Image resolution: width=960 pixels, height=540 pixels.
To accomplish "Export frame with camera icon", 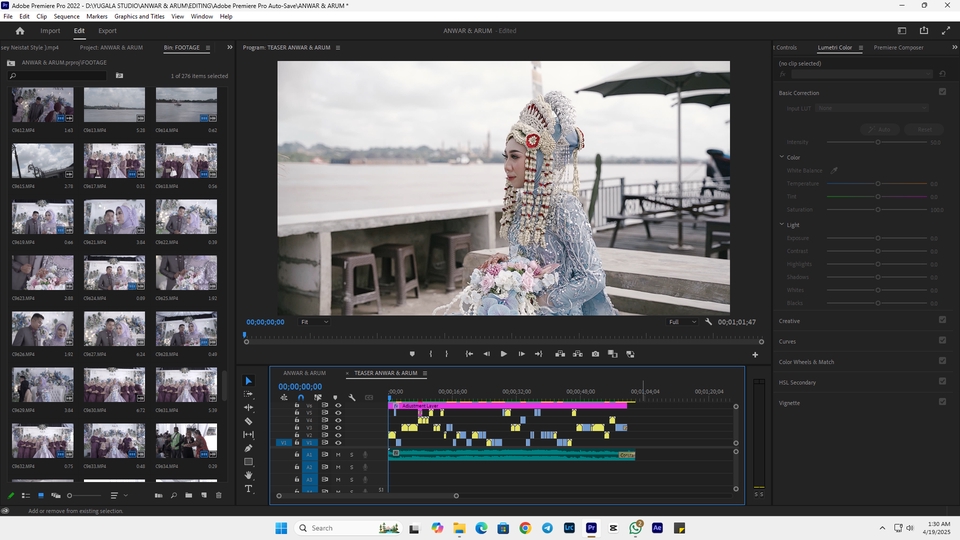I will click(595, 354).
